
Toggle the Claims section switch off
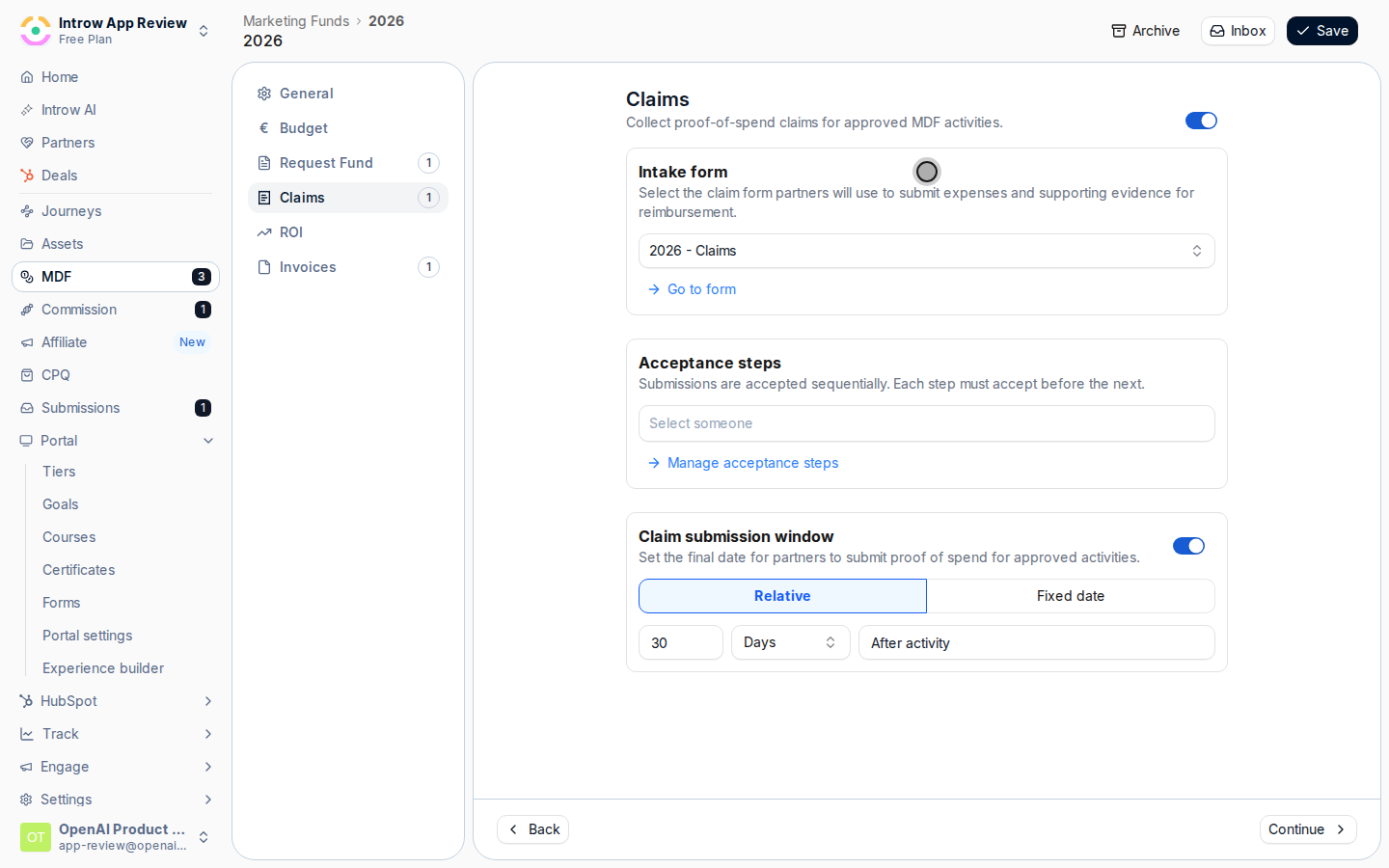[1201, 121]
